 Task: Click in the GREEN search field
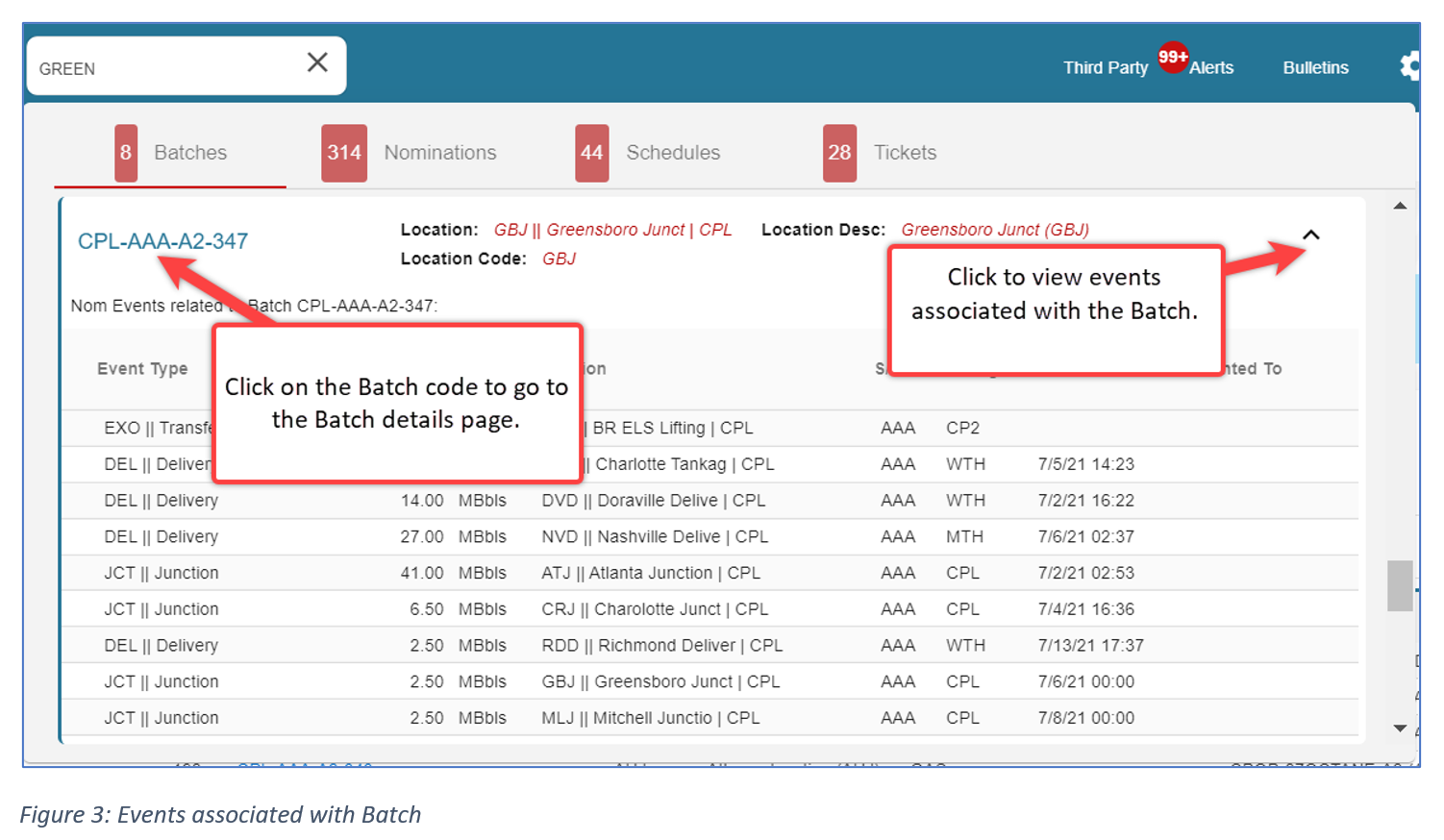pyautogui.click(x=163, y=69)
